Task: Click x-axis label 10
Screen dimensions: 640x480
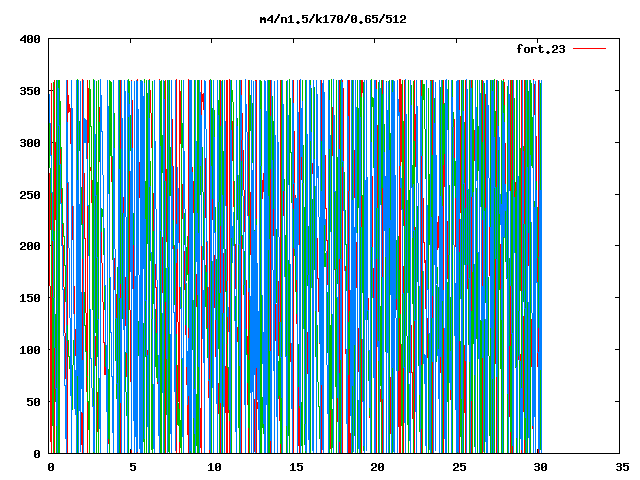Action: [214, 467]
